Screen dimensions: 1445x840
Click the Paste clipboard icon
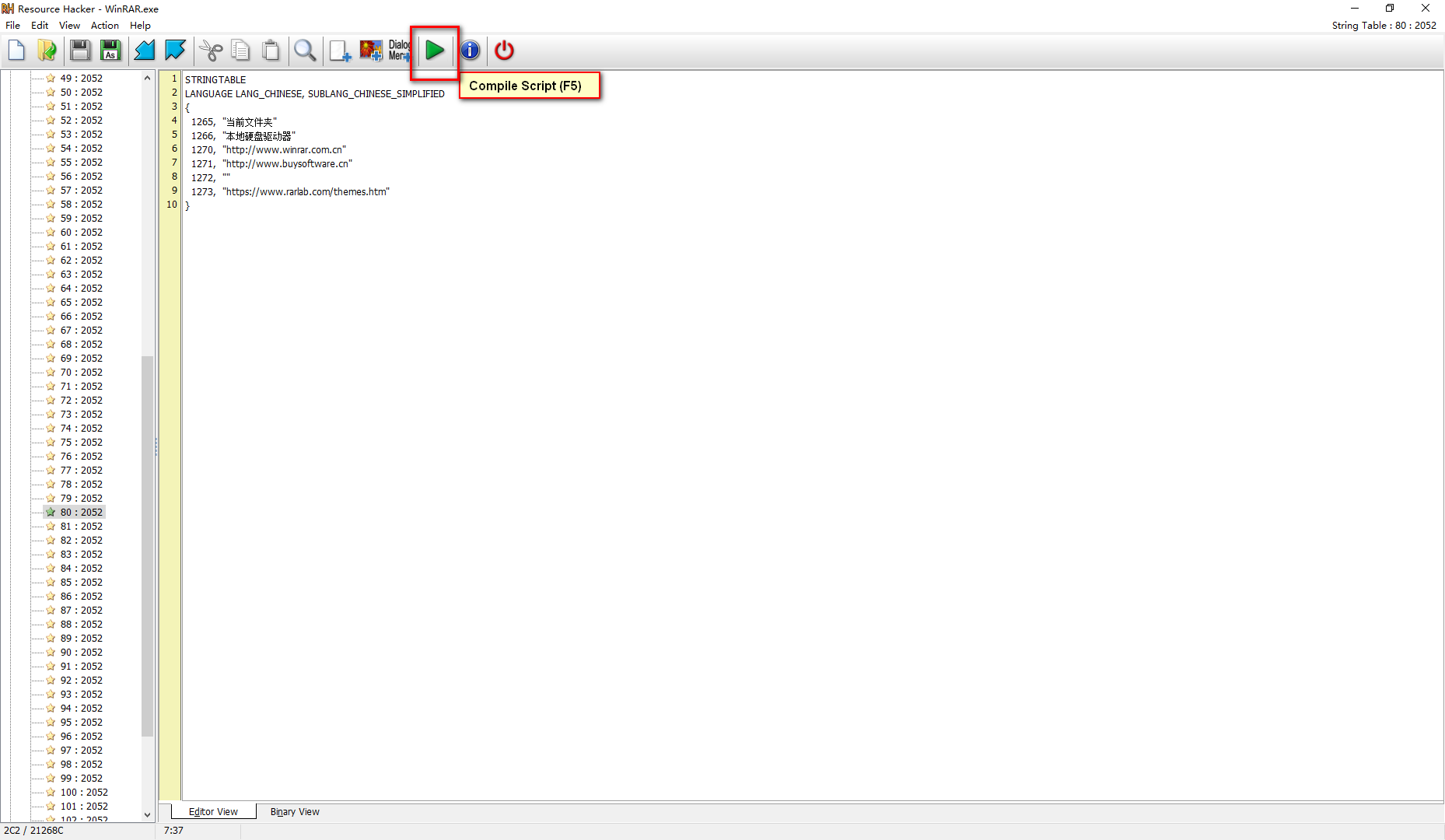pos(271,51)
